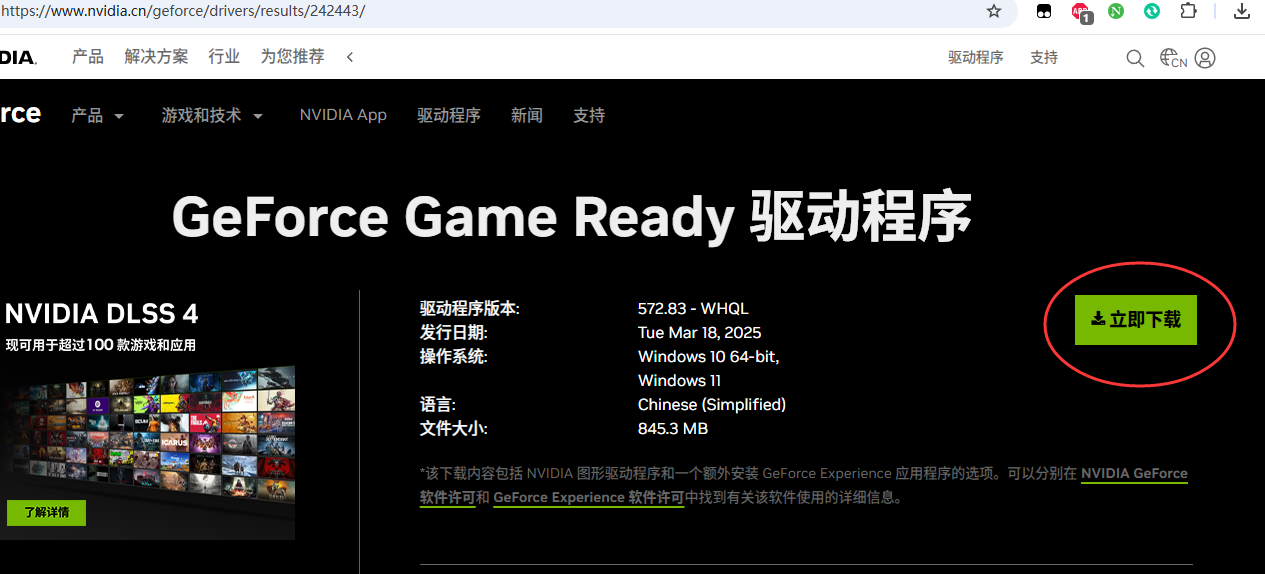Bookmark this page with the star icon

click(993, 11)
